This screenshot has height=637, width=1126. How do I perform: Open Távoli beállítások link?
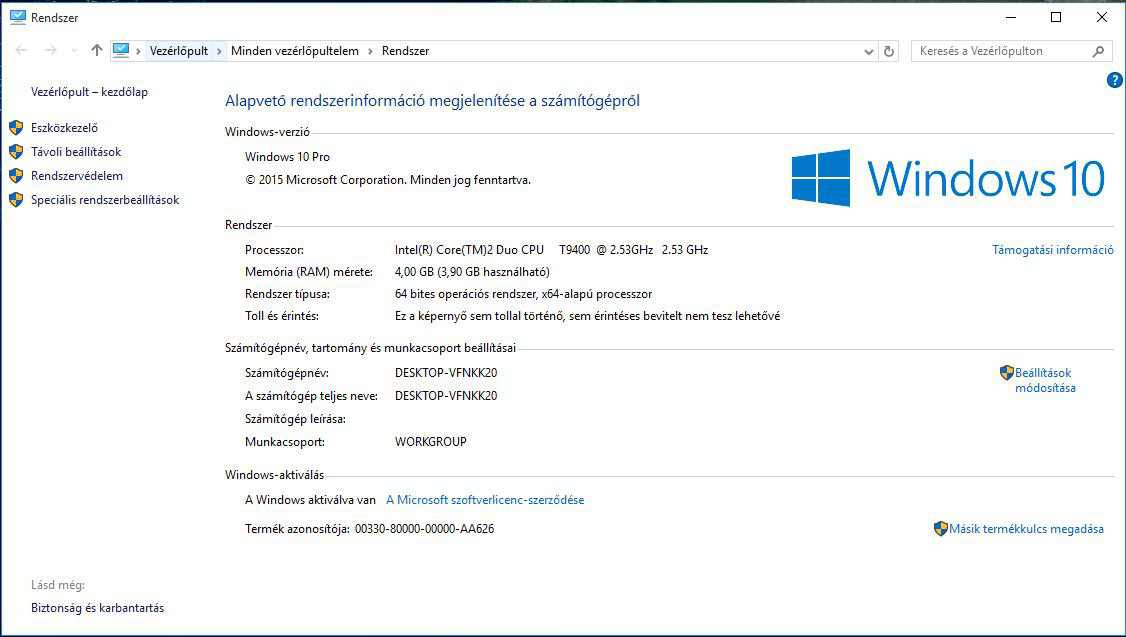click(76, 152)
